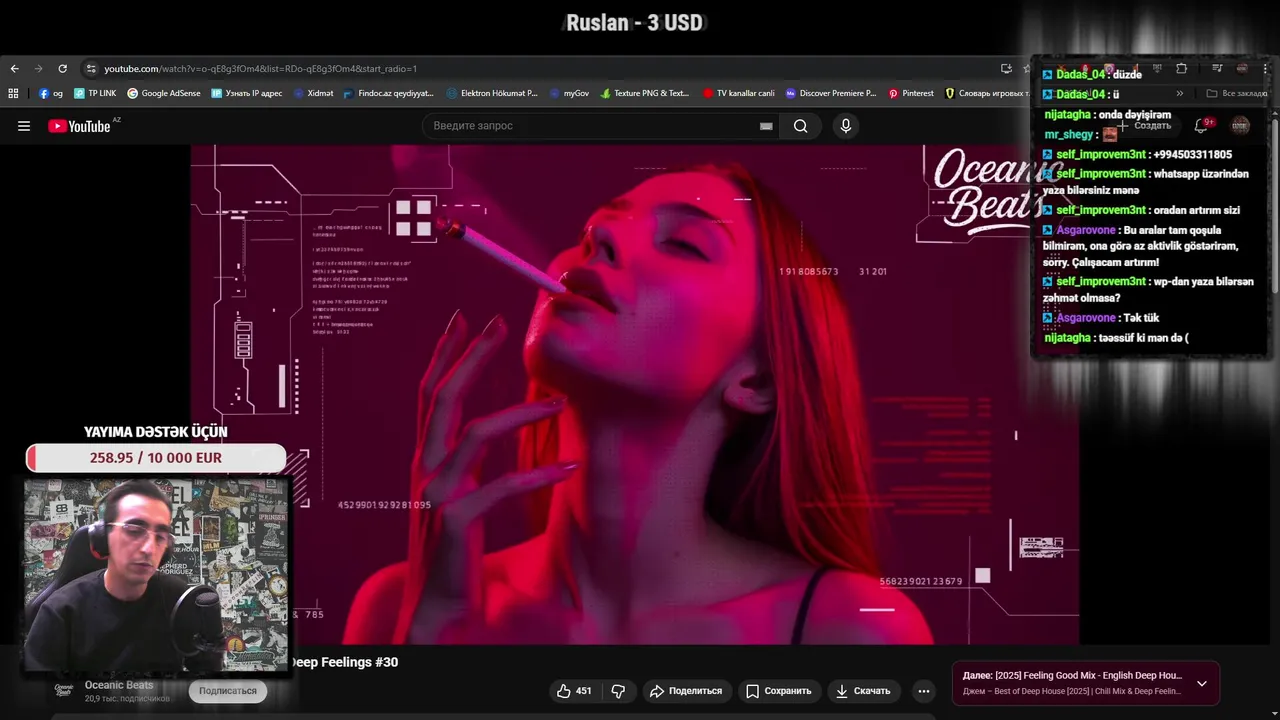Click the donation goal progress bar

[156, 458]
